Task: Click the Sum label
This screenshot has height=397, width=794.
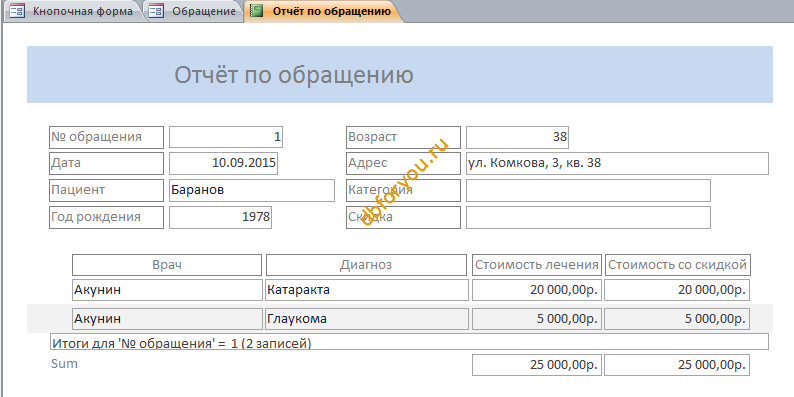Action: (x=64, y=364)
